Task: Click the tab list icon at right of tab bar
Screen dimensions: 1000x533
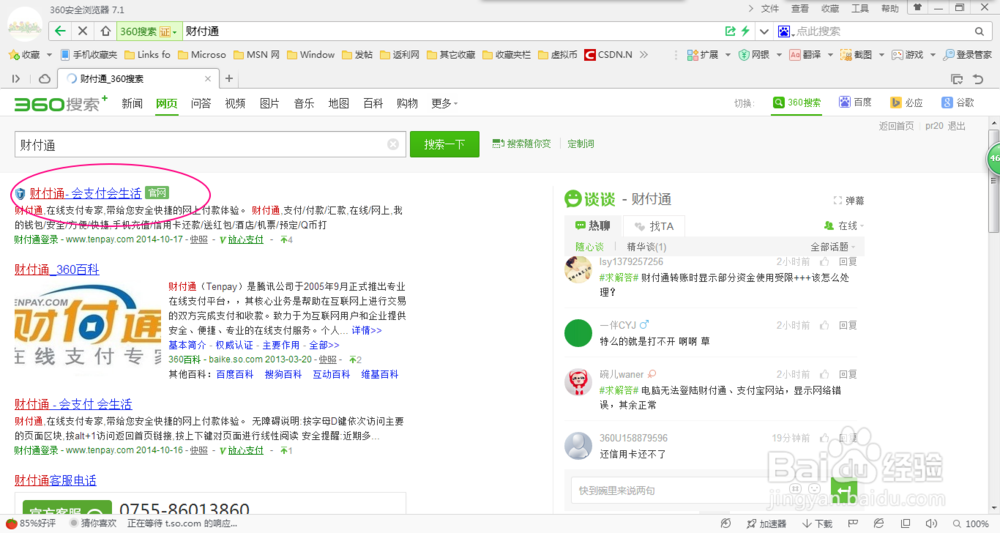Action: 957,79
